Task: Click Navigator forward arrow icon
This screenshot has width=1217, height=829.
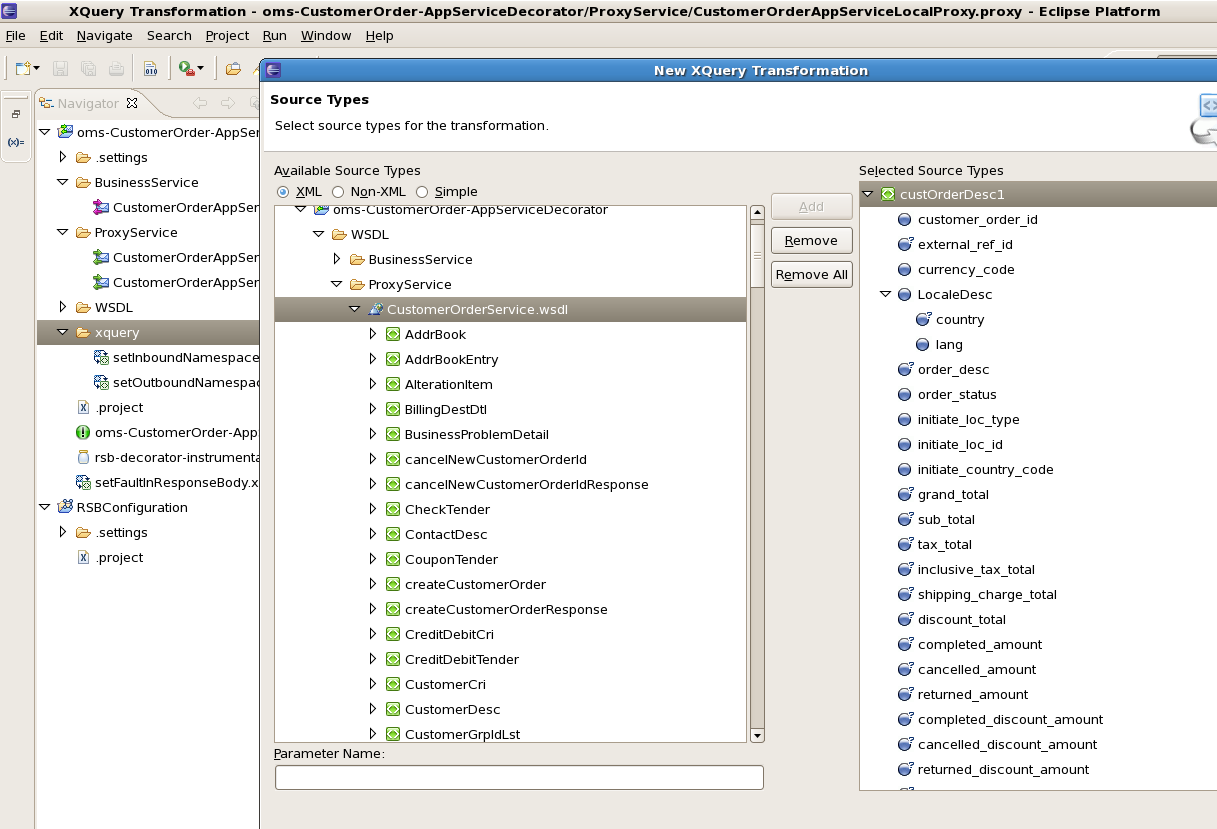Action: (x=227, y=103)
